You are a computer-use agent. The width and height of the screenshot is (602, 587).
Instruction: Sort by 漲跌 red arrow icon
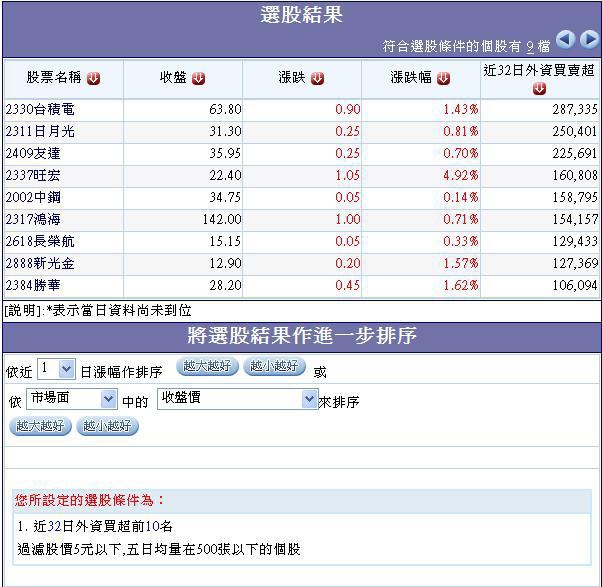coord(317,79)
